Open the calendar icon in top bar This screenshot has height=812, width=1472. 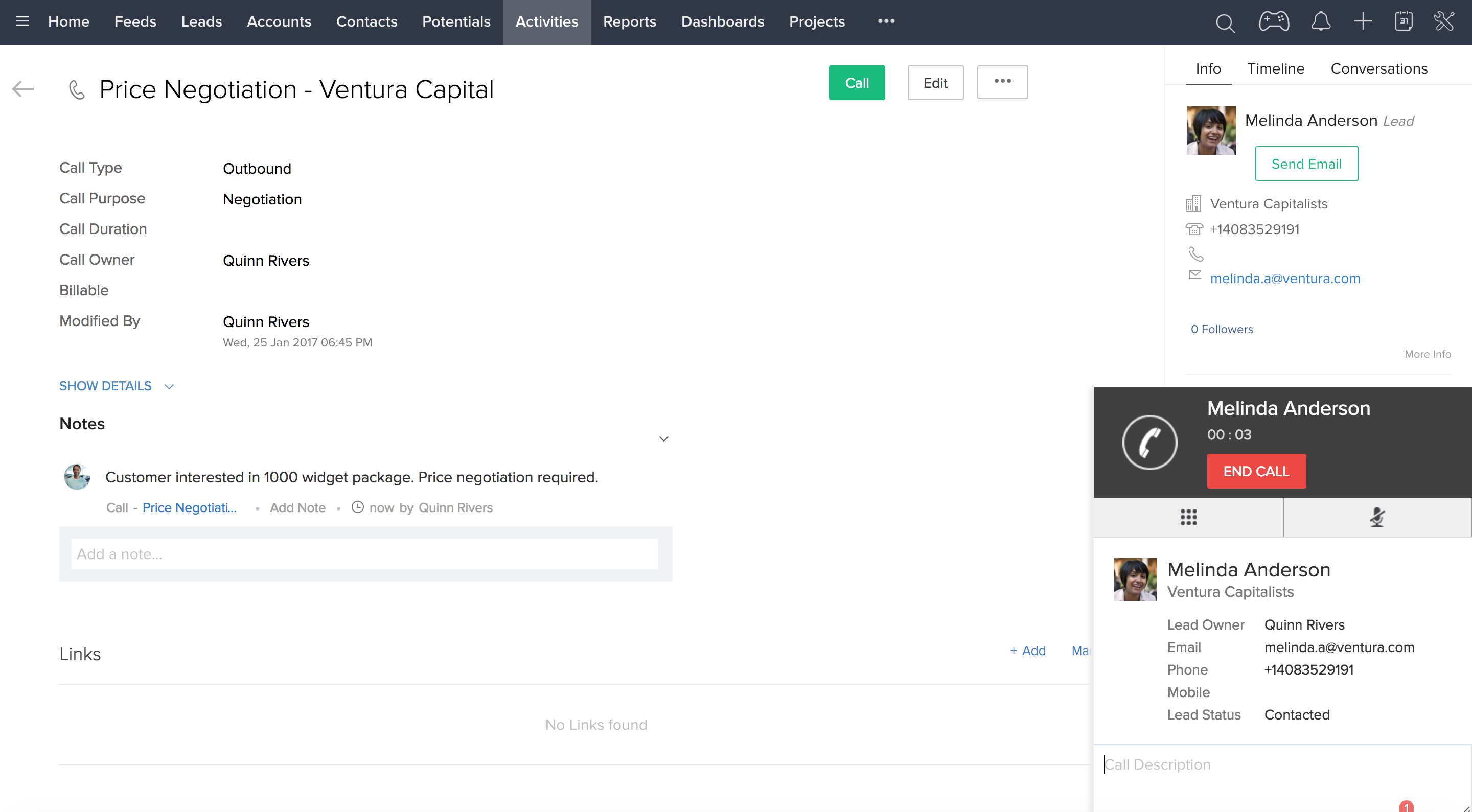(x=1404, y=21)
